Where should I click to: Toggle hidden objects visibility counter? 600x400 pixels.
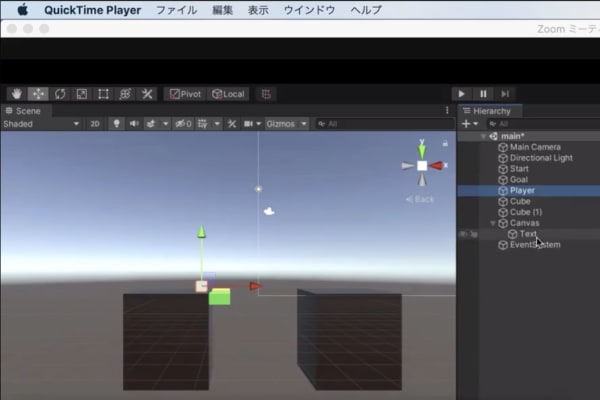pos(183,124)
